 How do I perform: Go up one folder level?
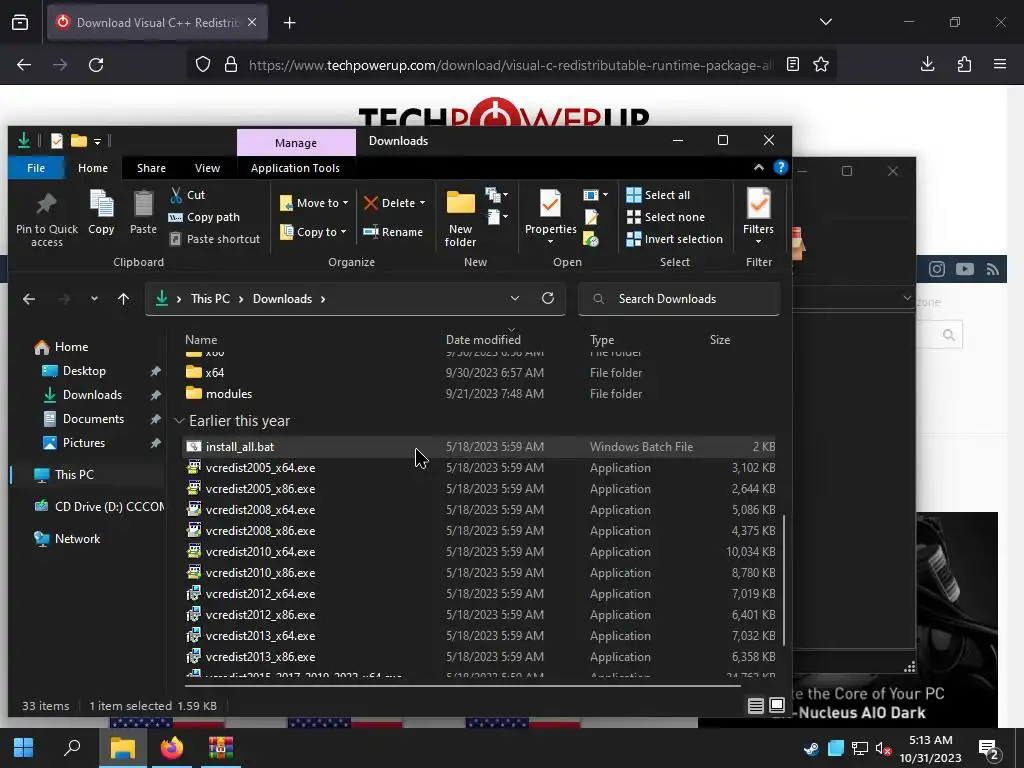[x=123, y=298]
